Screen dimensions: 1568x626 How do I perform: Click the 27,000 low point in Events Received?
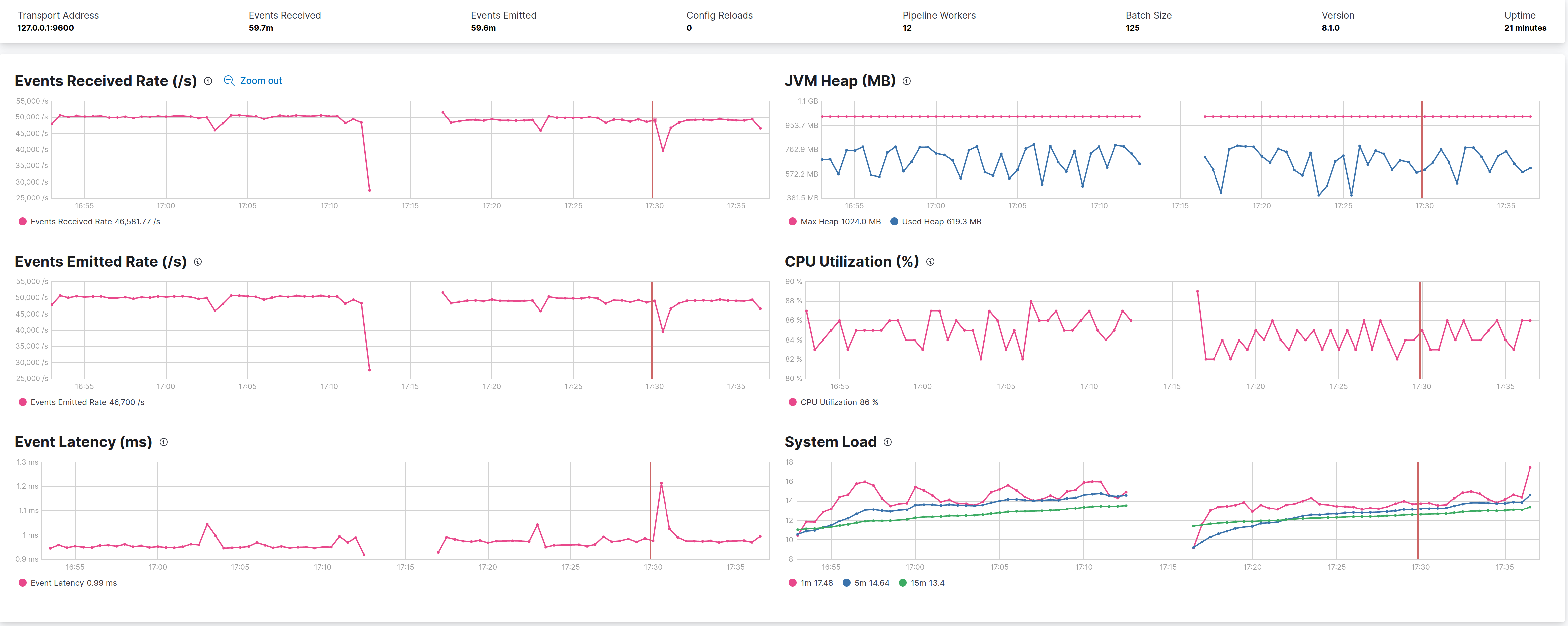tap(369, 190)
